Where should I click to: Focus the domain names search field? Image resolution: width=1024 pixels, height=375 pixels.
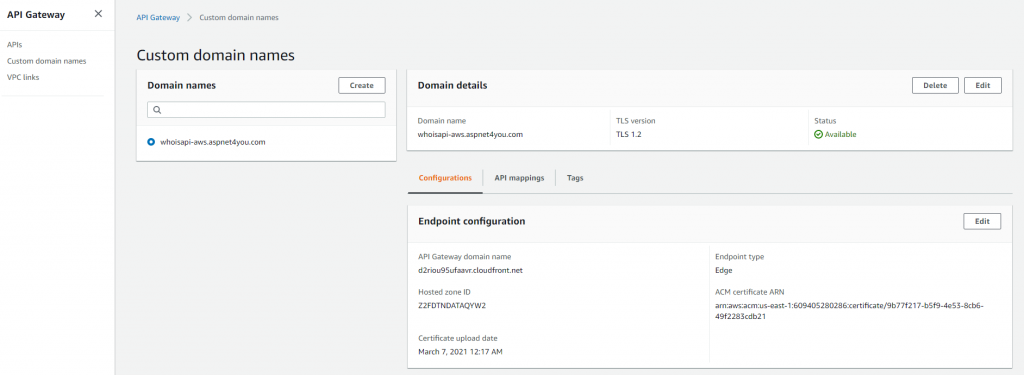tap(266, 110)
